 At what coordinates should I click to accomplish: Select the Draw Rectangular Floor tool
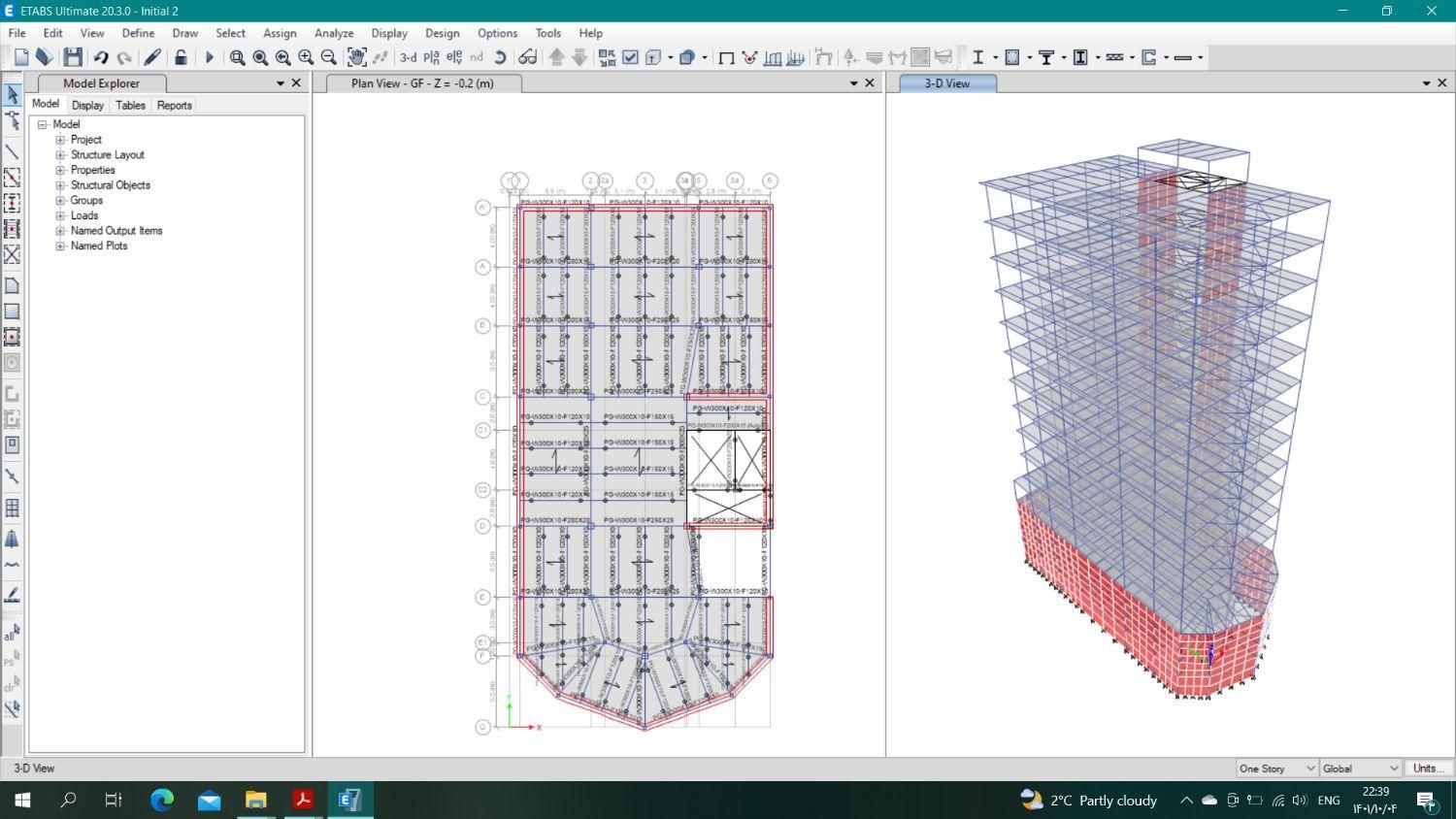[12, 311]
